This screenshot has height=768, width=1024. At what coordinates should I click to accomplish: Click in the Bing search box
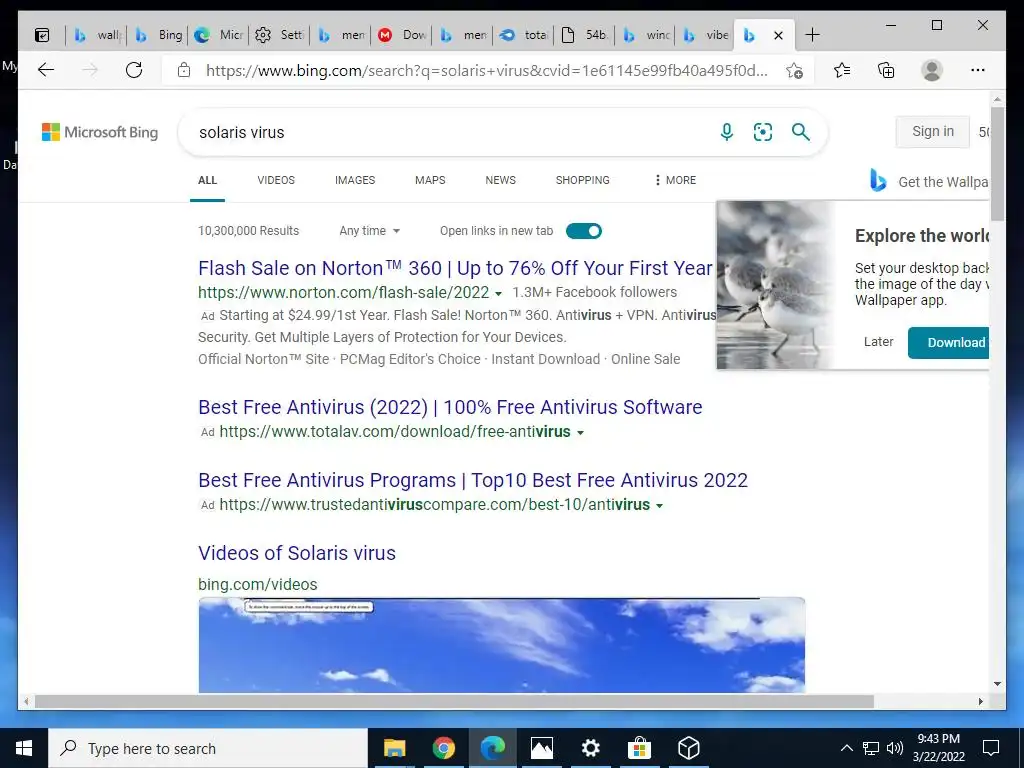(451, 133)
